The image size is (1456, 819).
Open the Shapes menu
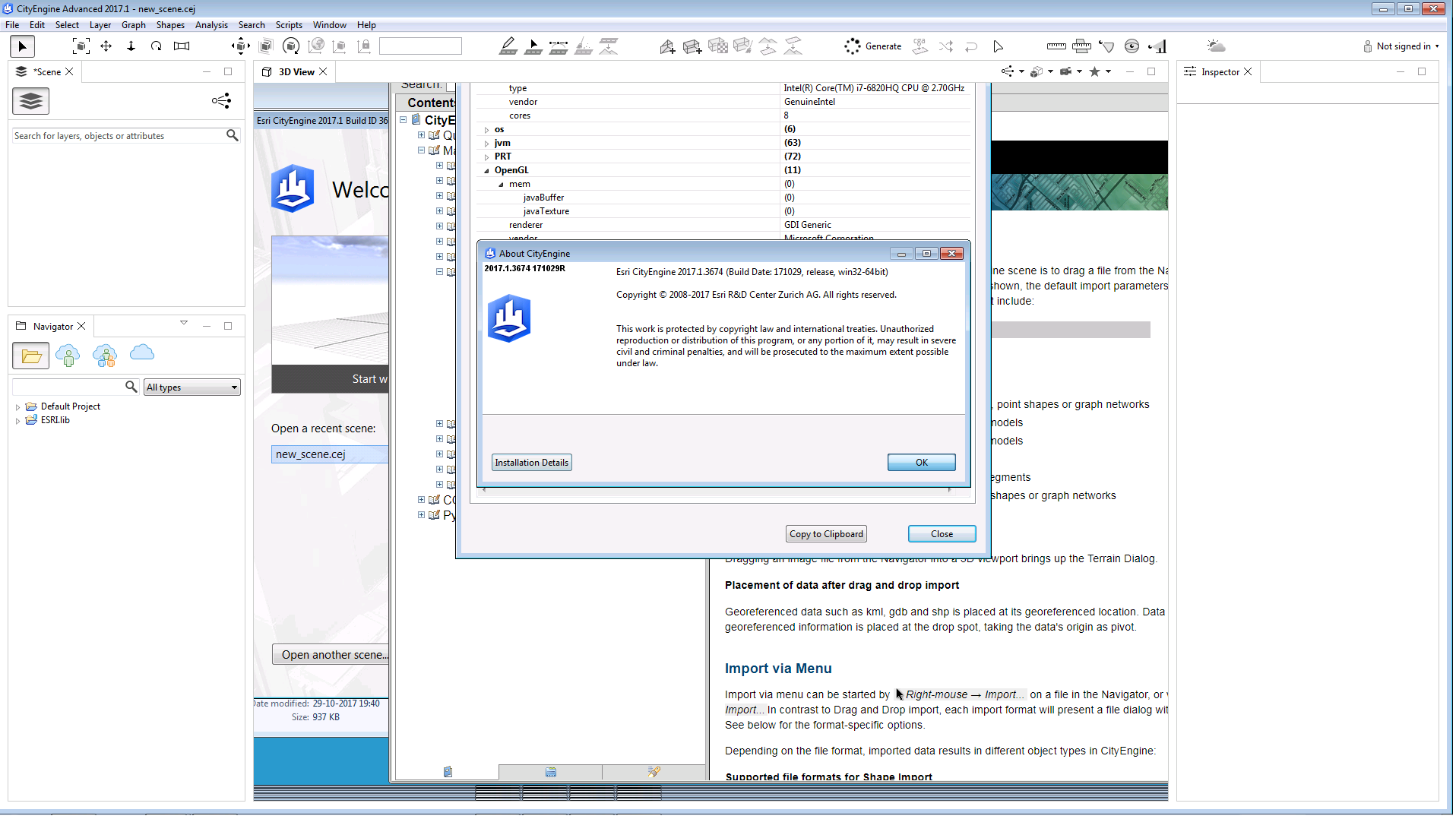170,25
